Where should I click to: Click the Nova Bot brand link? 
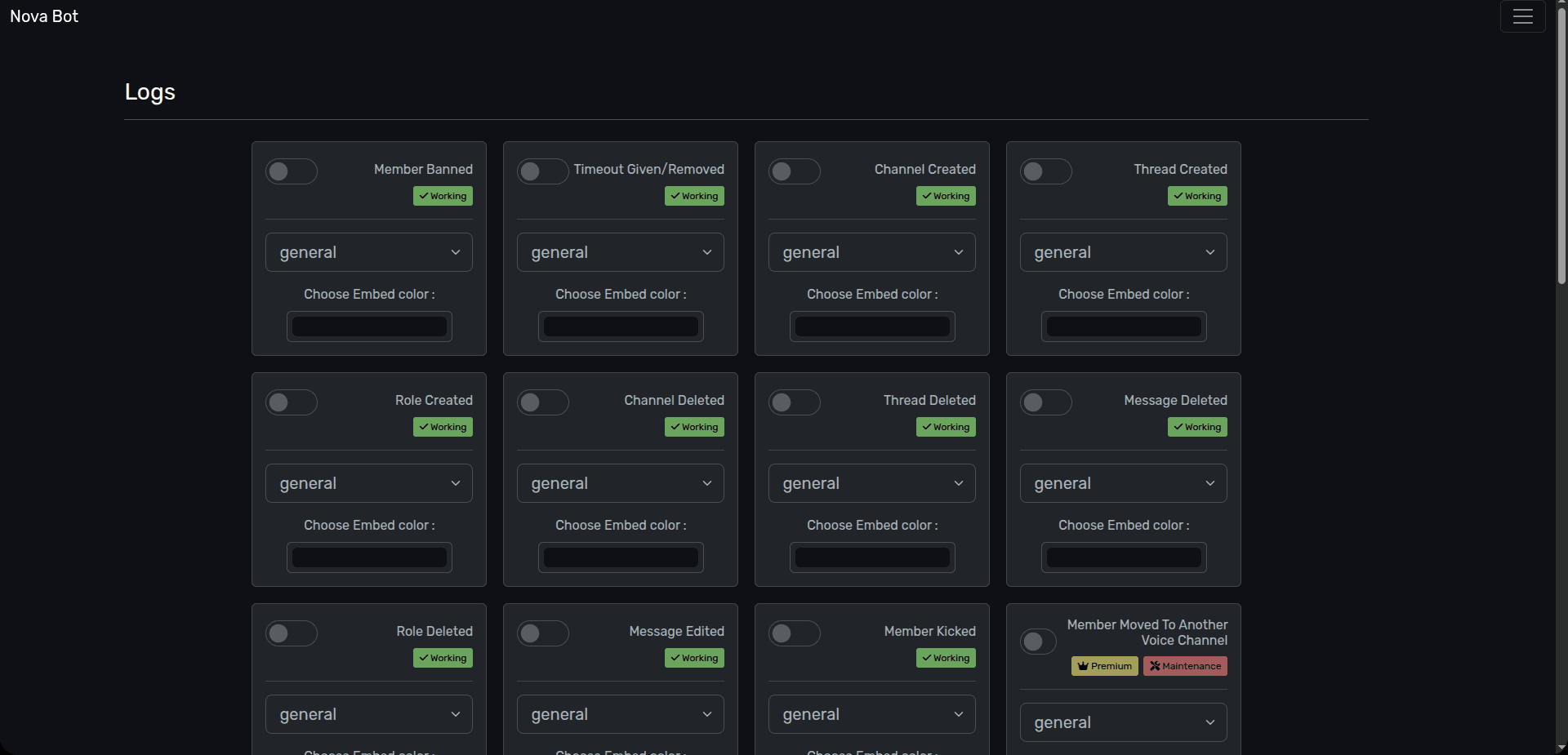[x=44, y=16]
